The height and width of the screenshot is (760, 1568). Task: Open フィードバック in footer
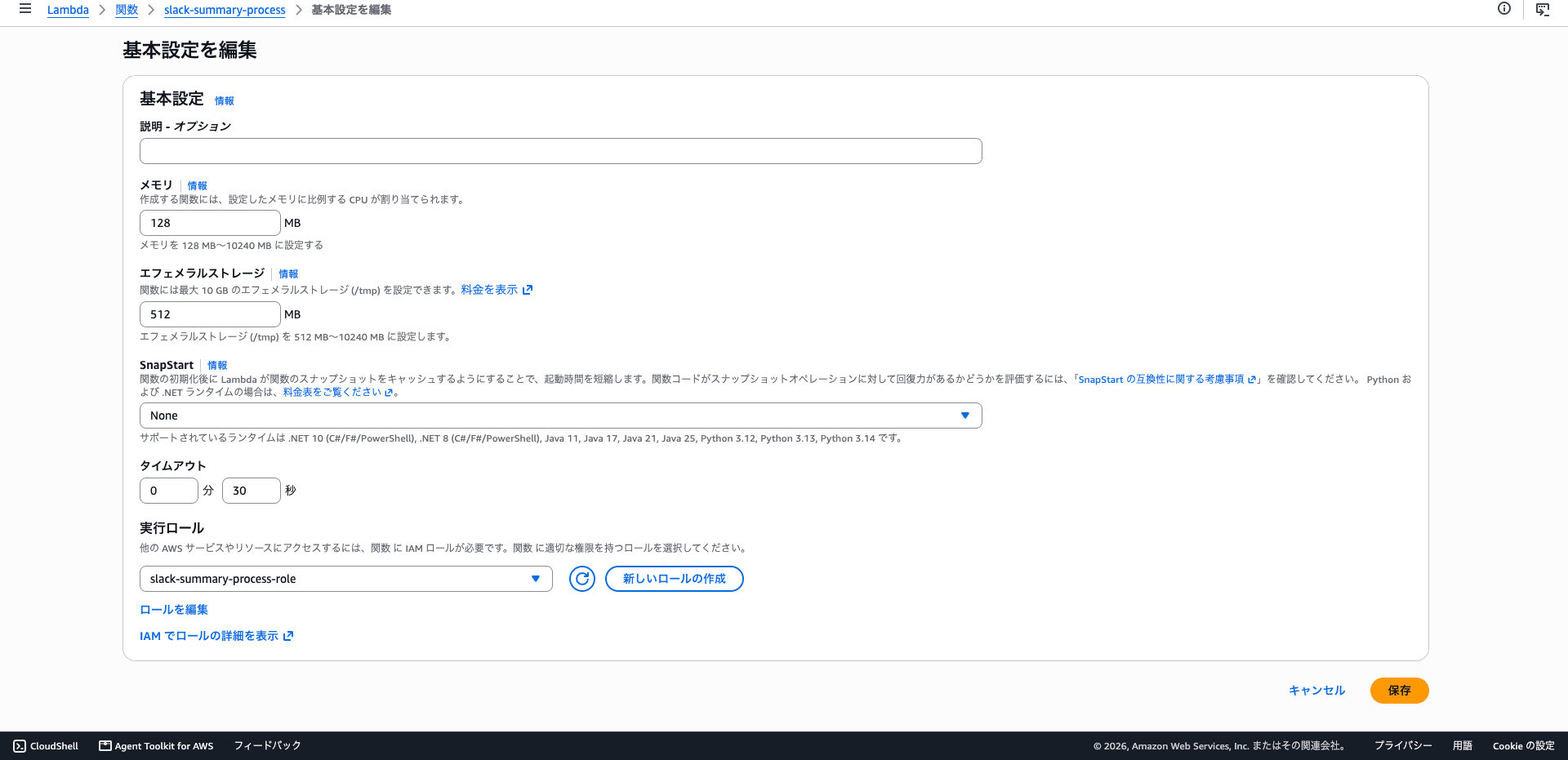[268, 746]
